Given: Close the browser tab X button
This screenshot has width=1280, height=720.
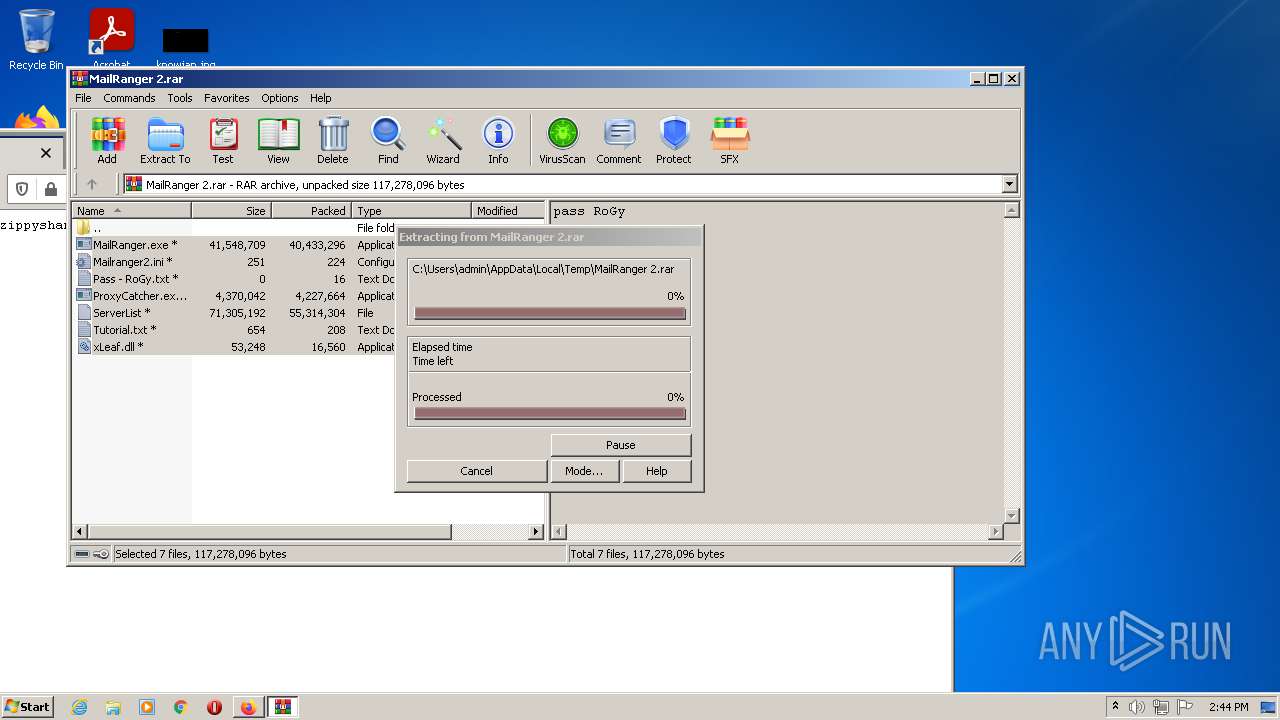Looking at the screenshot, I should click(45, 153).
